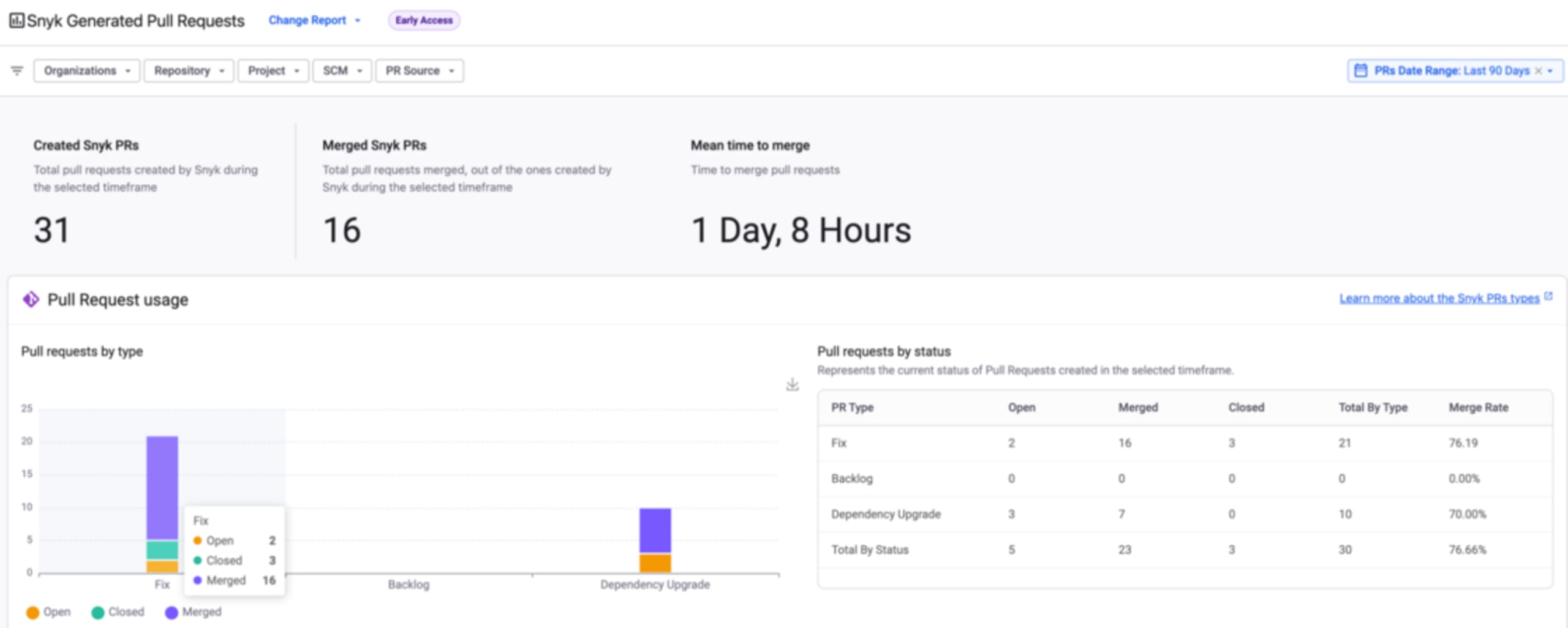This screenshot has height=628, width=1568.
Task: Open Learn more about Snyk PRs types link
Action: click(x=1439, y=298)
